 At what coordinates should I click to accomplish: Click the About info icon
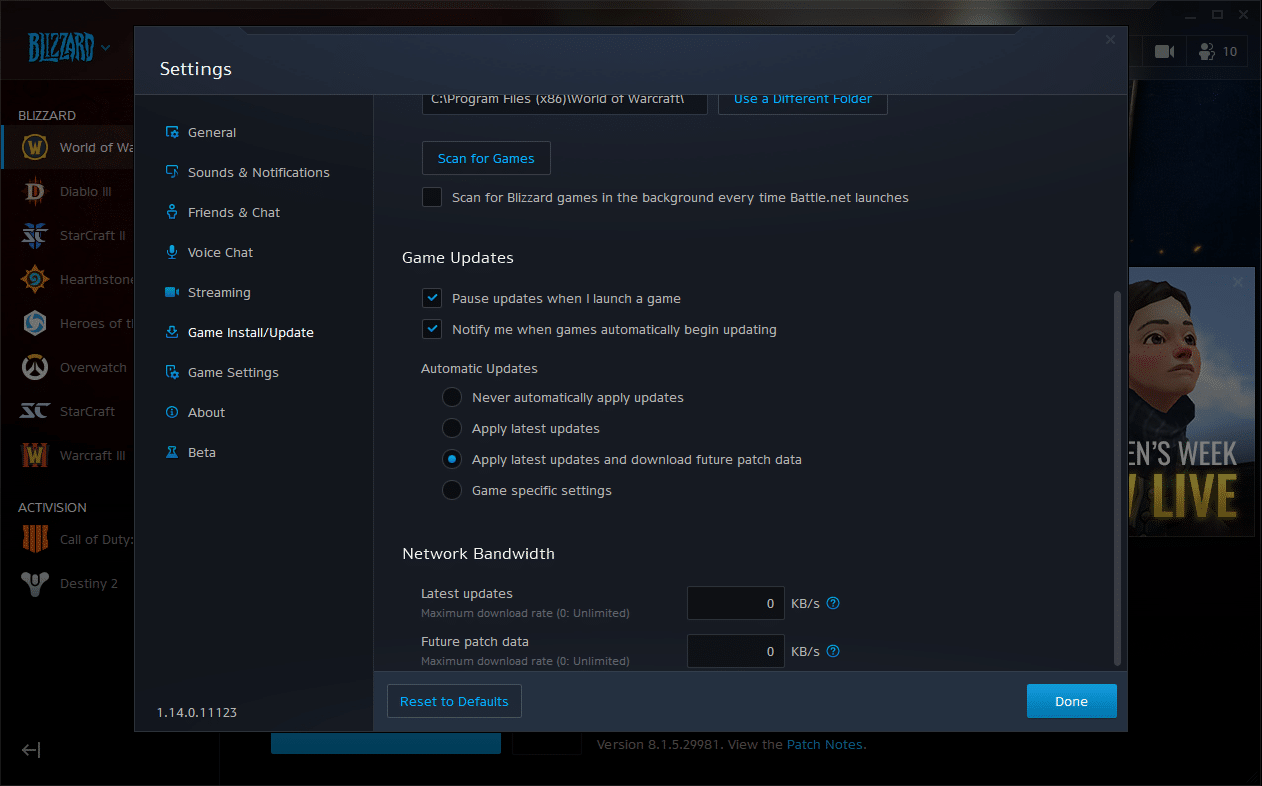tap(171, 412)
